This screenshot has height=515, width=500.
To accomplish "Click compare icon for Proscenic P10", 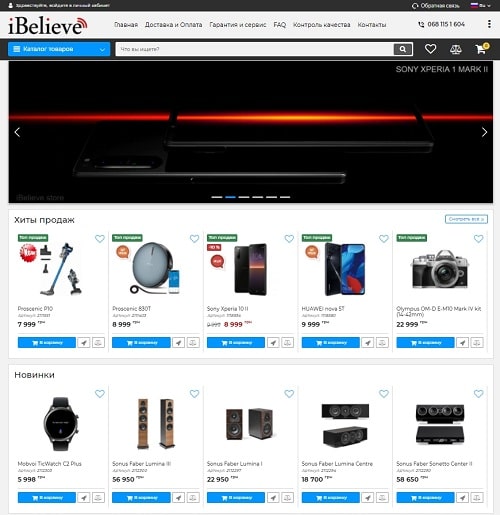I will click(x=98, y=342).
